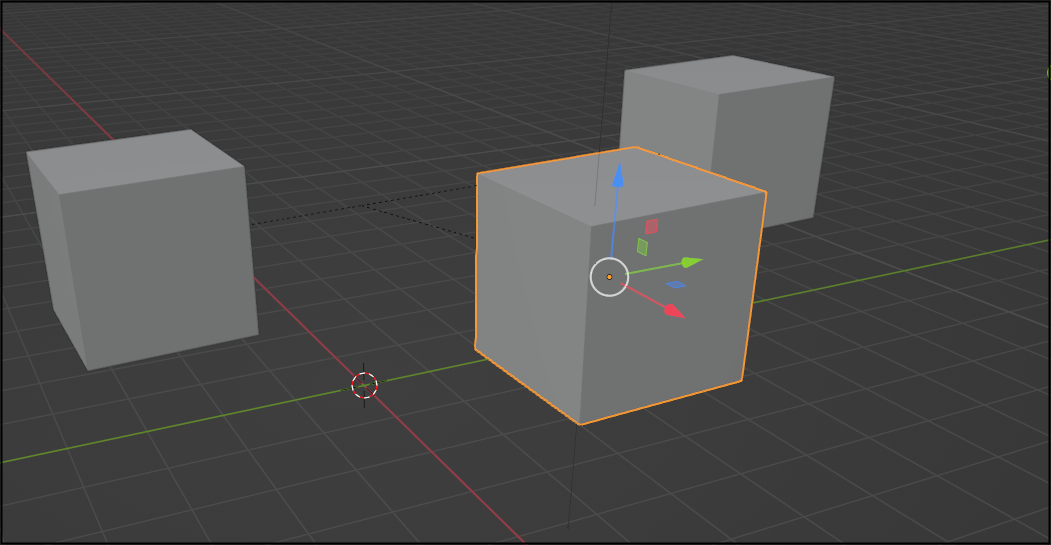Select the cube on the left

(x=144, y=249)
